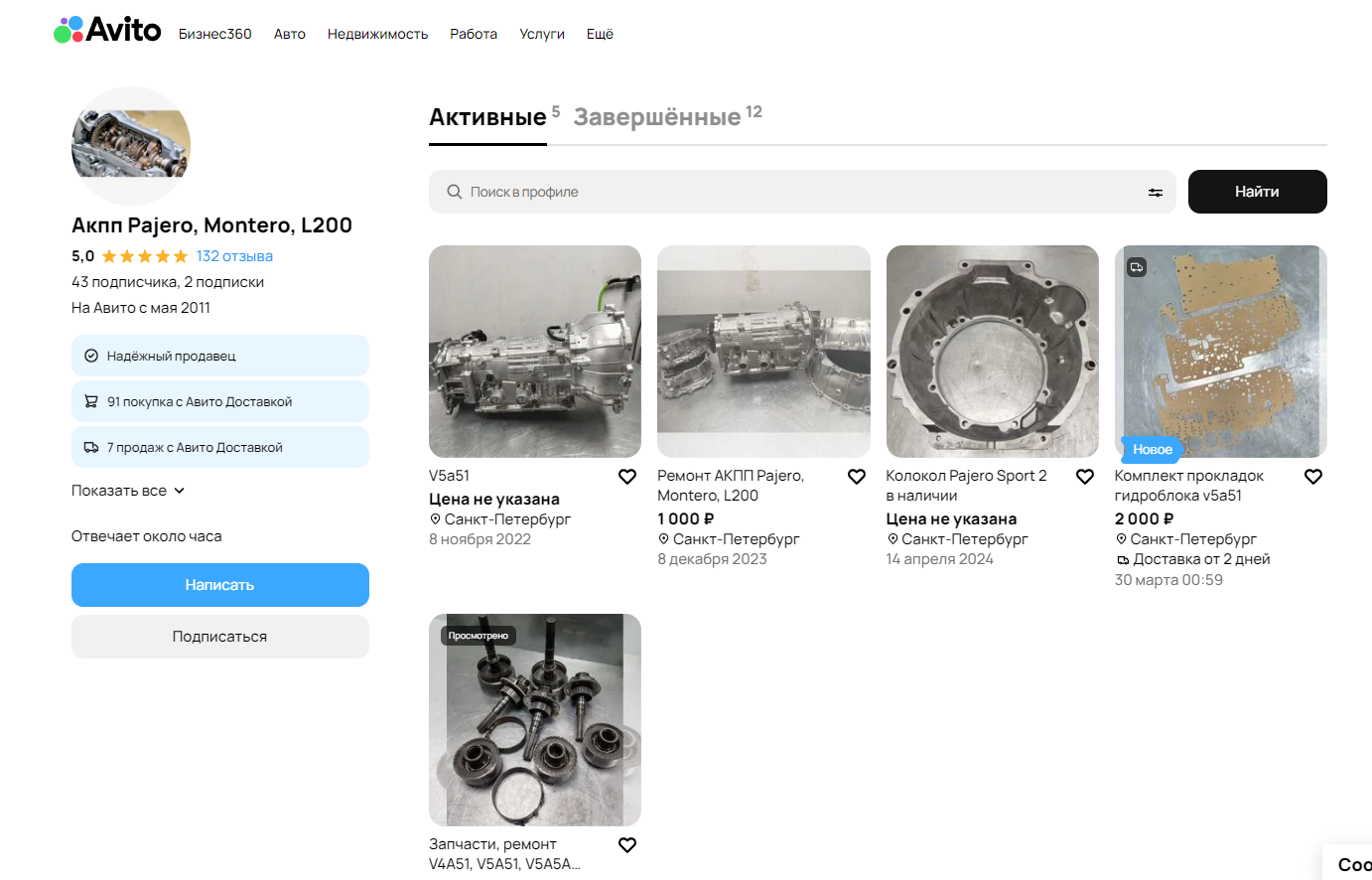Expand the Показать все badges list
1372x880 pixels.
pos(128,491)
